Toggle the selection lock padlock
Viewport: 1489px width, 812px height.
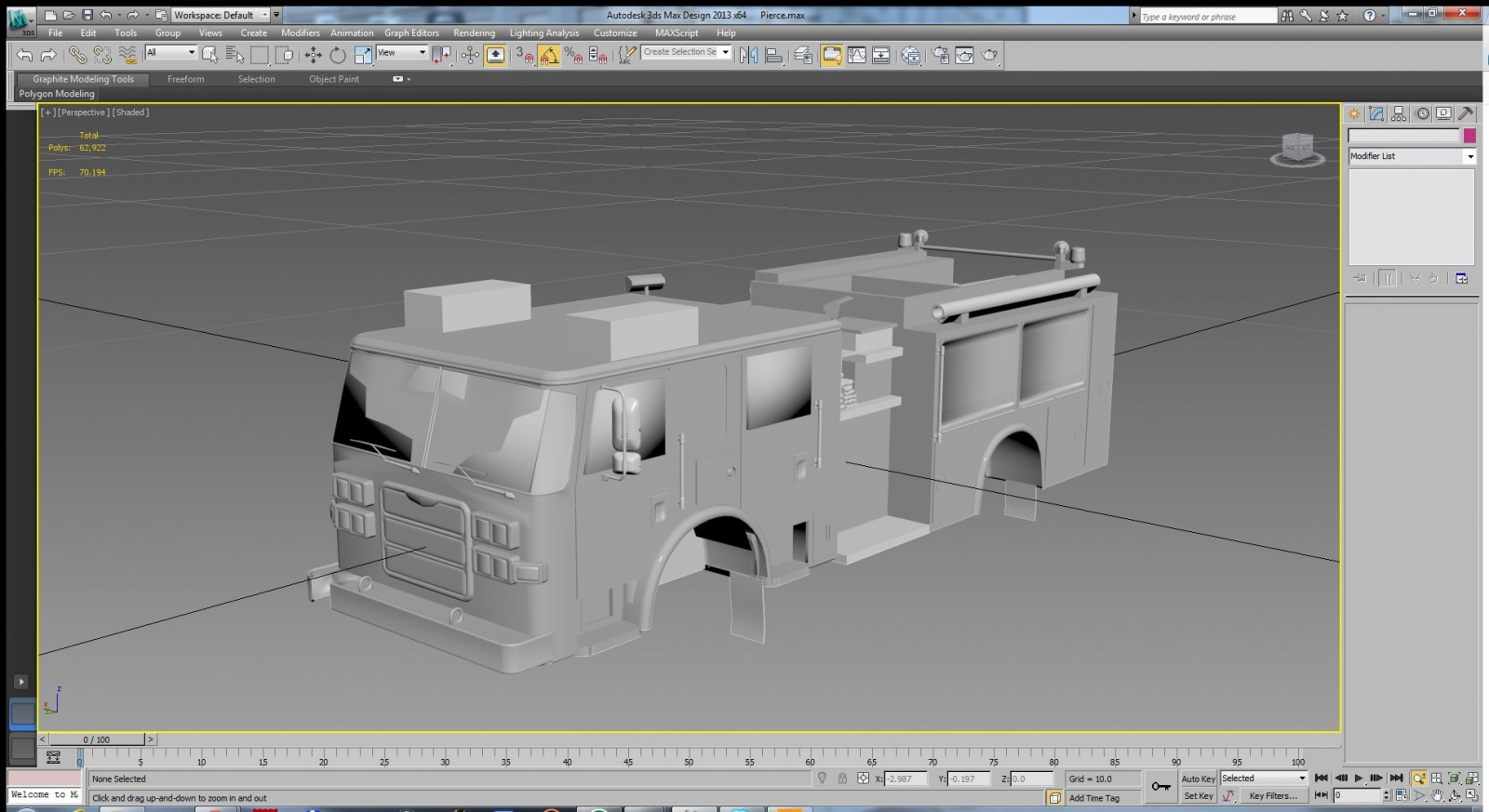click(842, 779)
